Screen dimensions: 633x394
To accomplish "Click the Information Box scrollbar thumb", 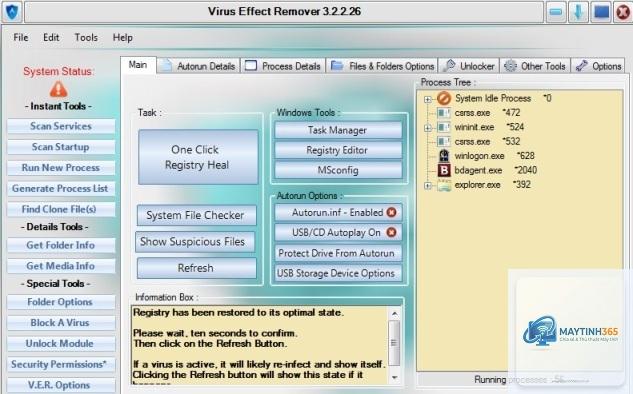I will click(394, 343).
